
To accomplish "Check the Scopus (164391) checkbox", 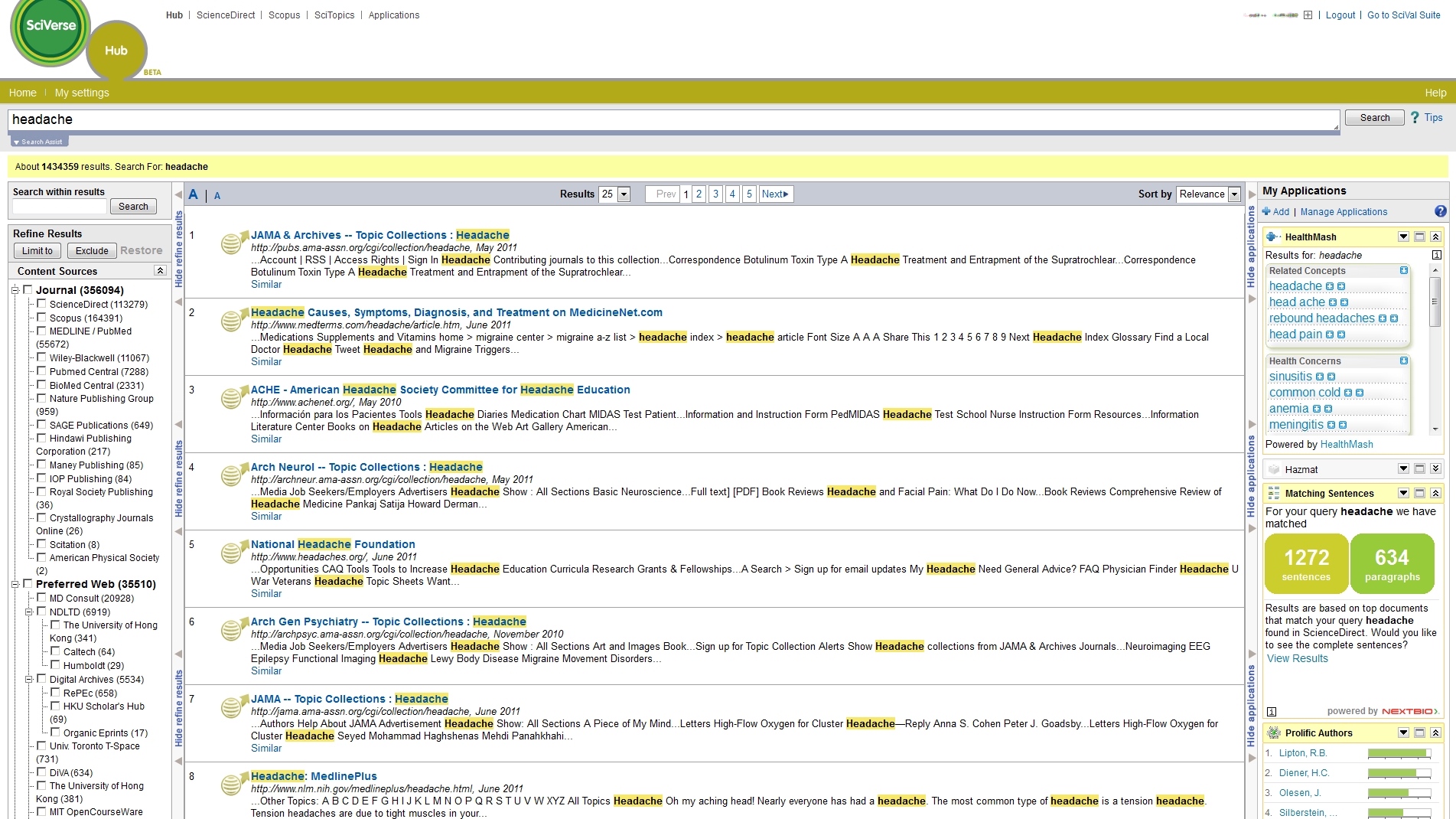I will point(42,317).
